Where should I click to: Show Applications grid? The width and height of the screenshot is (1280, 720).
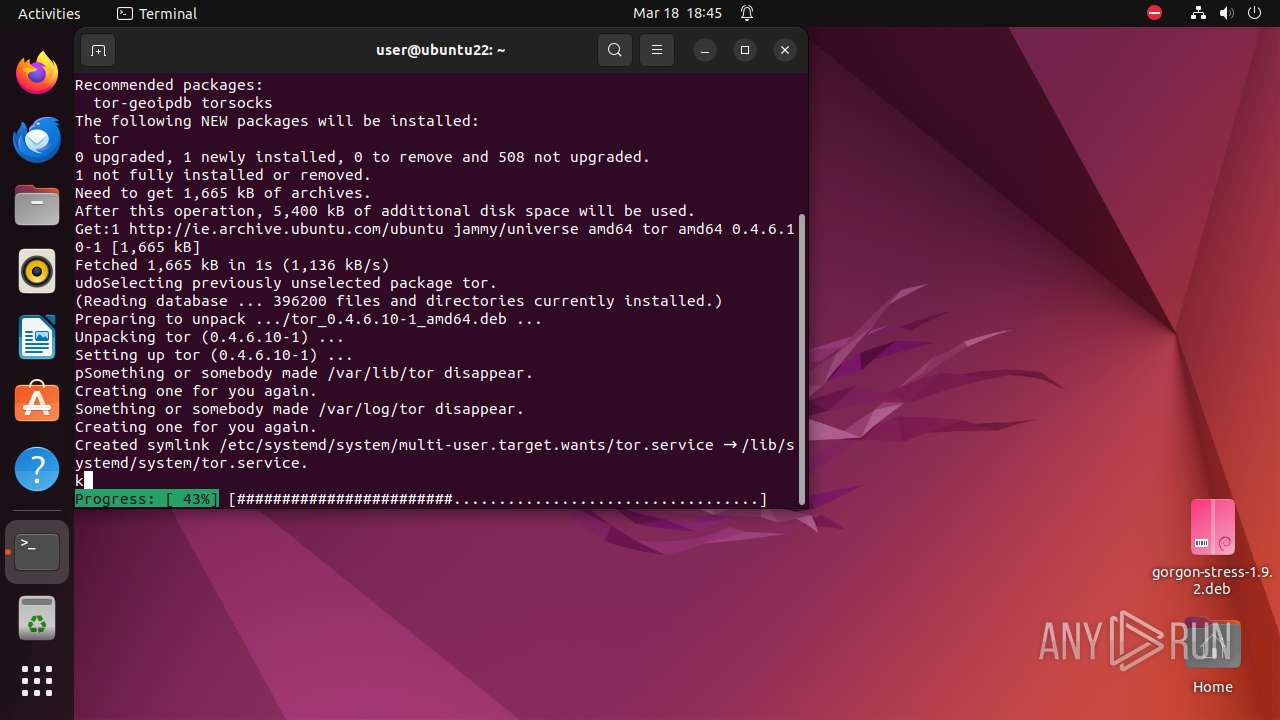(37, 681)
